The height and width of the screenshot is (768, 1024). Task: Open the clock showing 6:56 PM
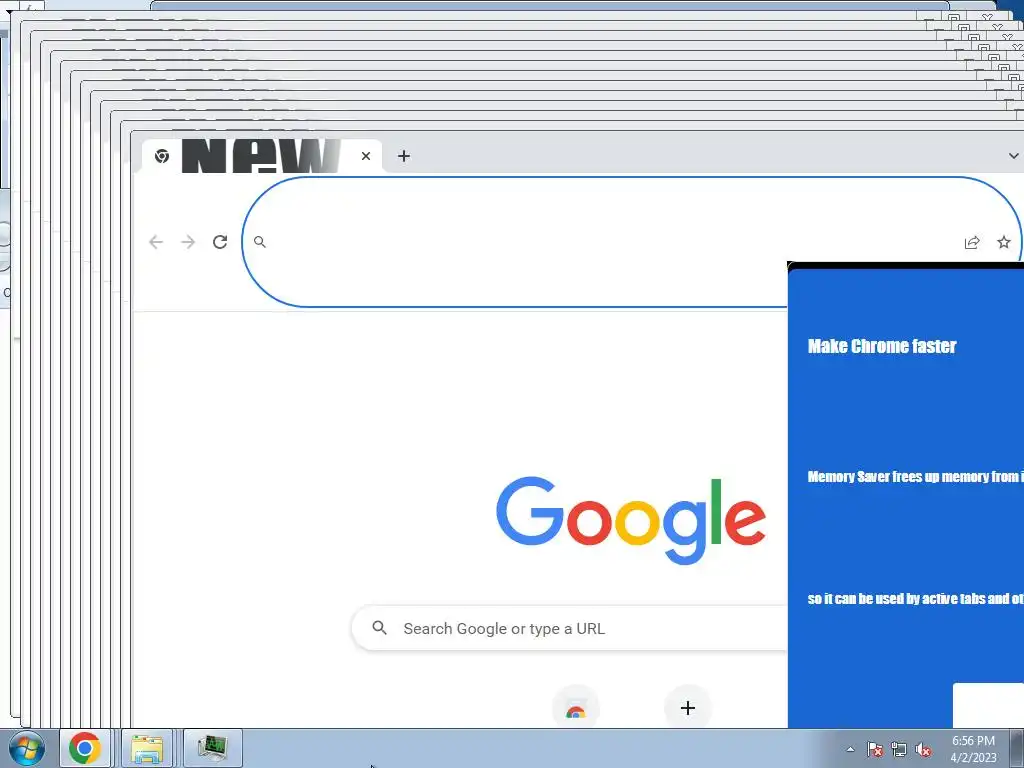tap(973, 749)
